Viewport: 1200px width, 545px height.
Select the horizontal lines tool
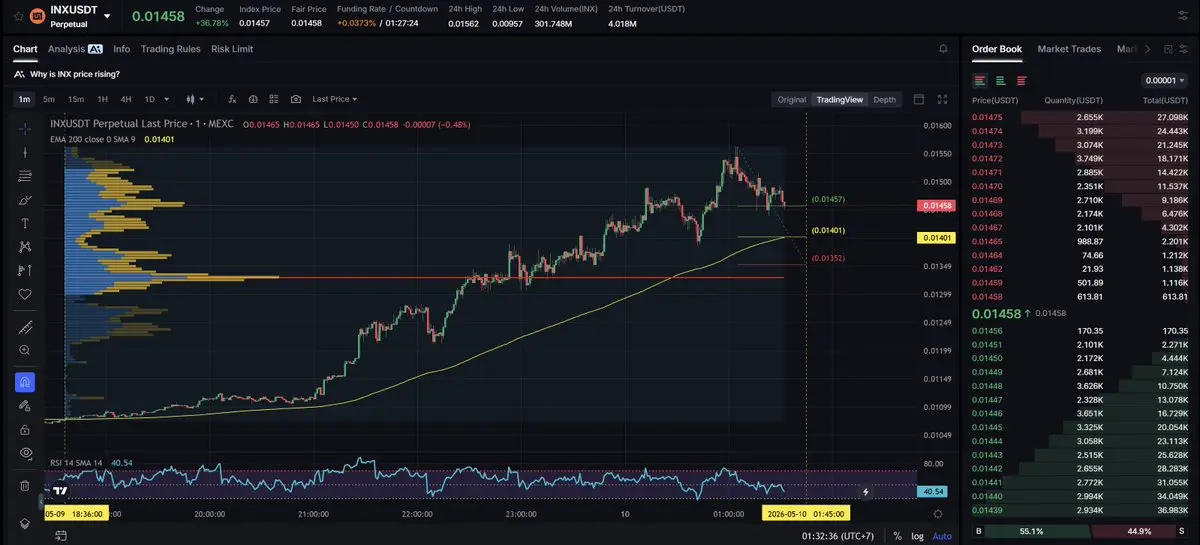25,176
